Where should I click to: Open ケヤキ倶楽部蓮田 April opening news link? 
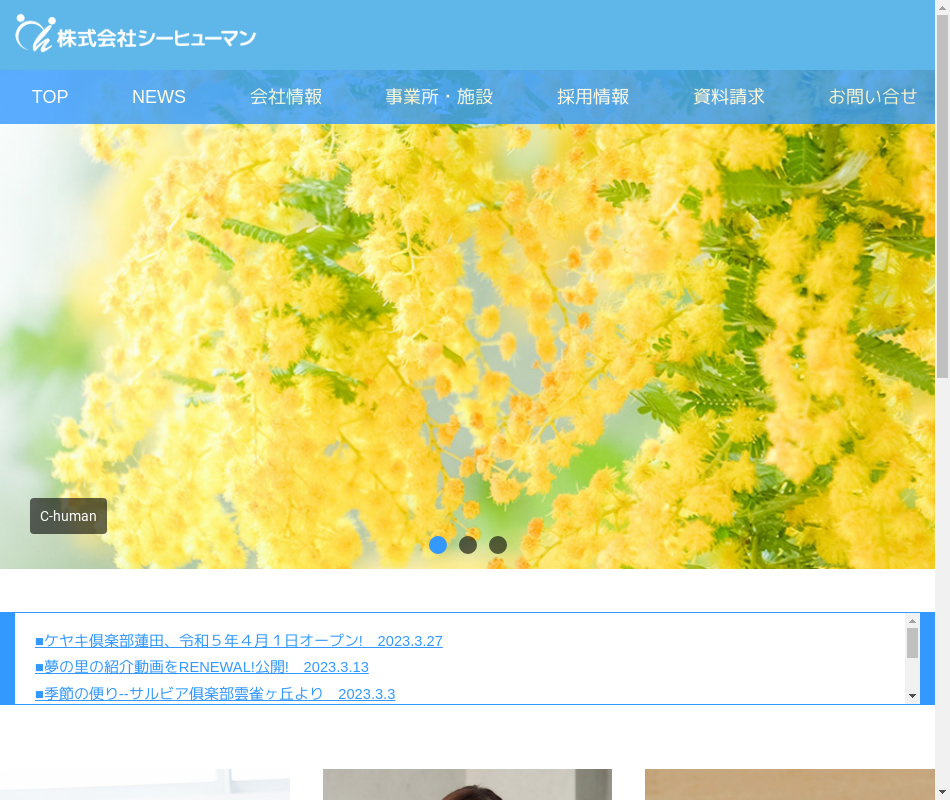tap(239, 641)
